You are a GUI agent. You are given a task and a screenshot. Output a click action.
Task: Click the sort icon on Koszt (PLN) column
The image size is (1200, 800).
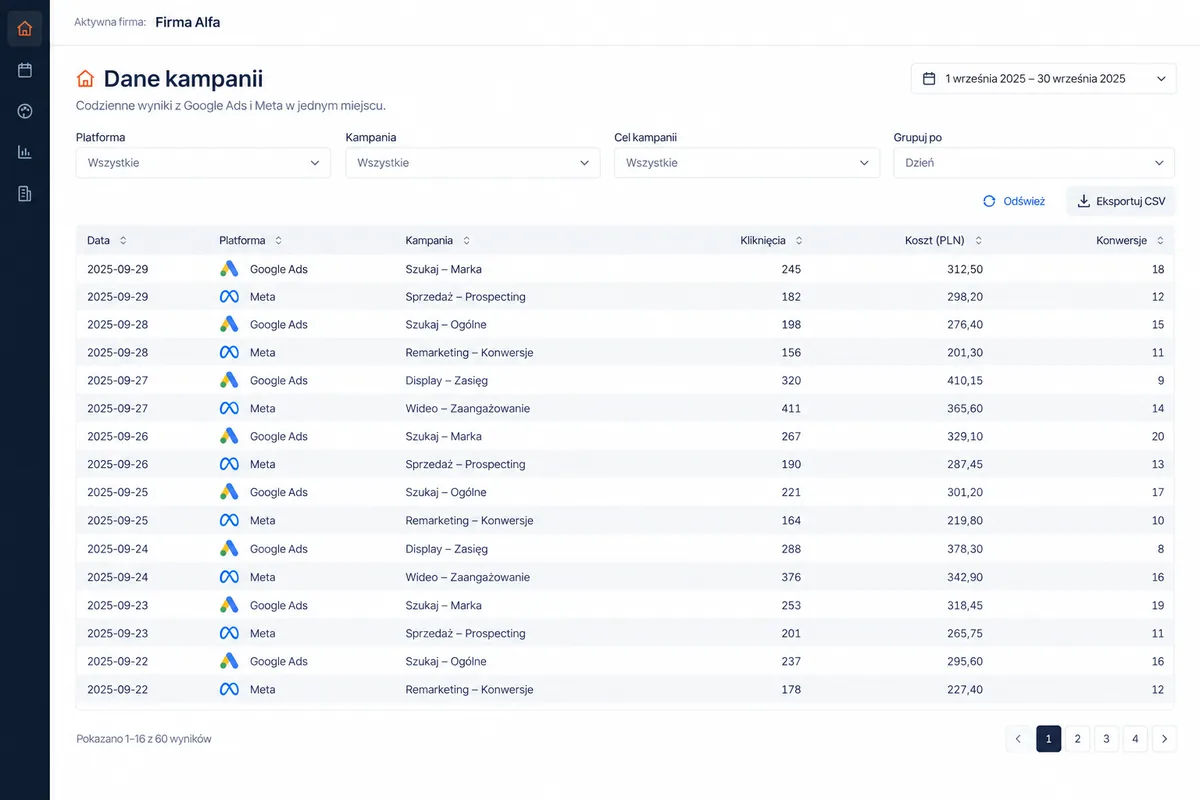(x=978, y=240)
